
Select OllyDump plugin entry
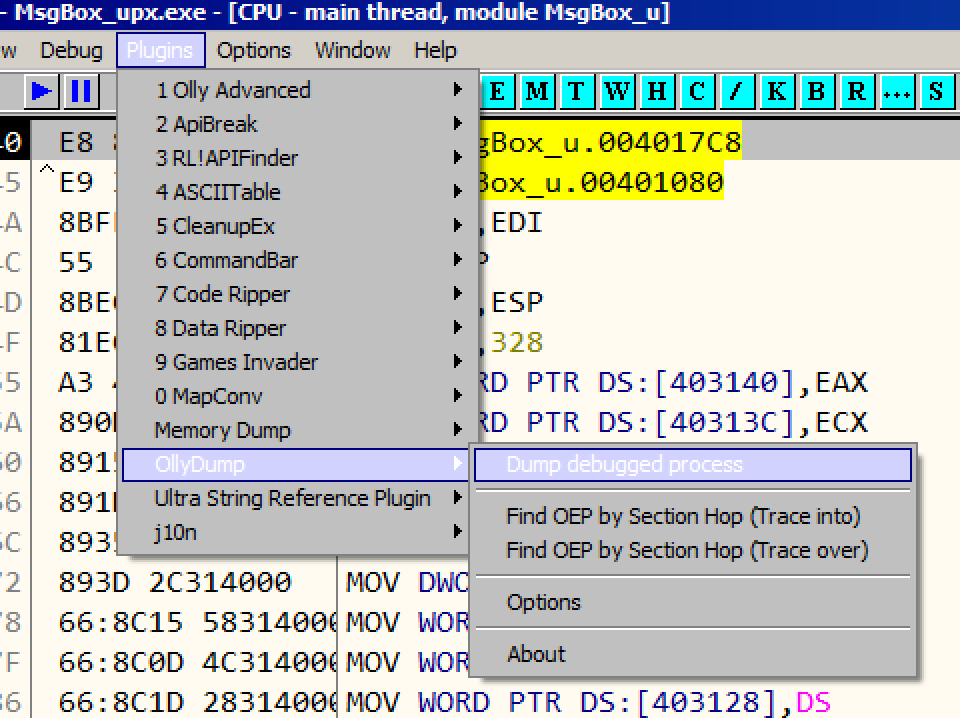pos(296,465)
